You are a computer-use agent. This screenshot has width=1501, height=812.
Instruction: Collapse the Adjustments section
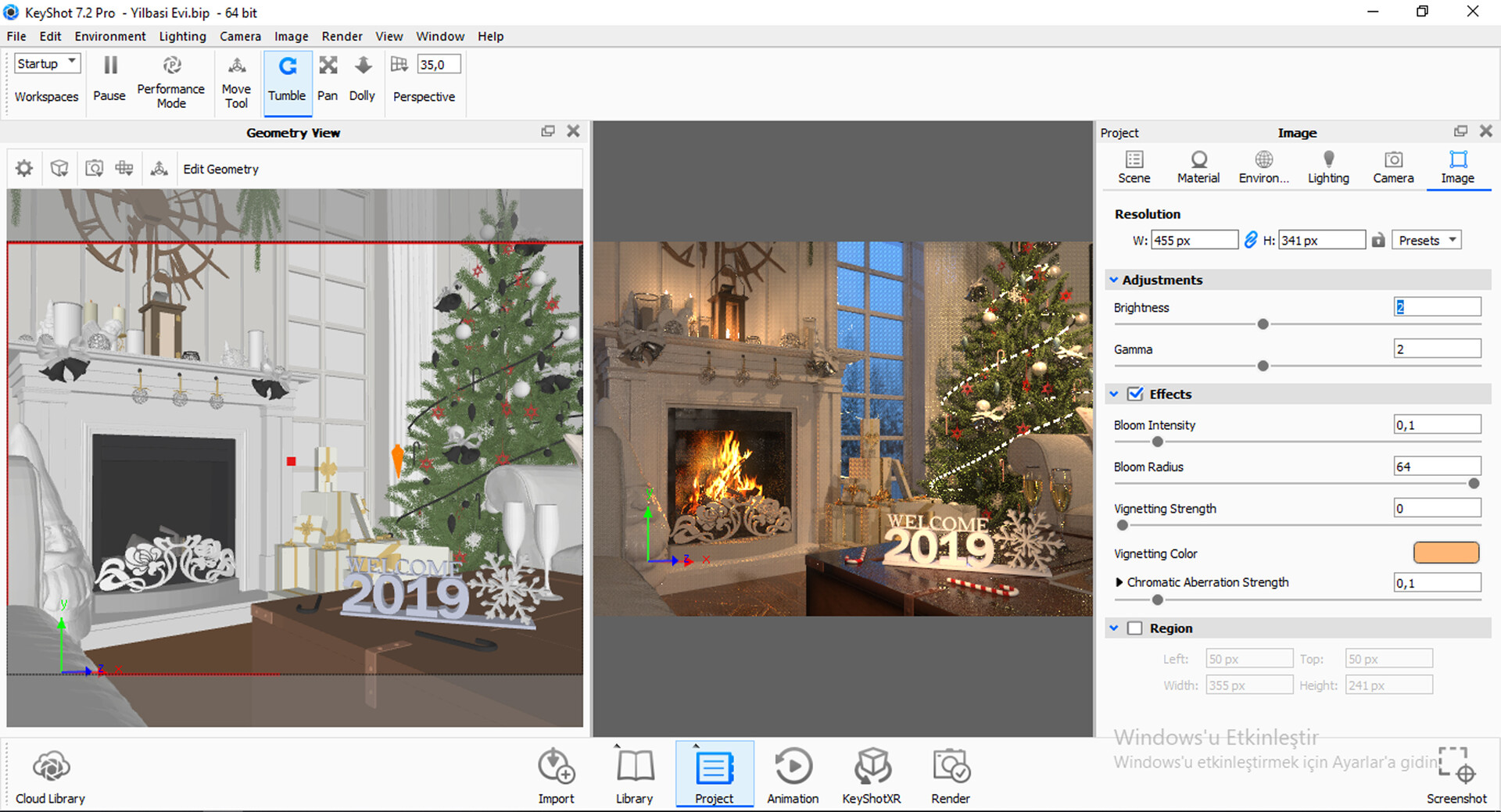tap(1113, 280)
